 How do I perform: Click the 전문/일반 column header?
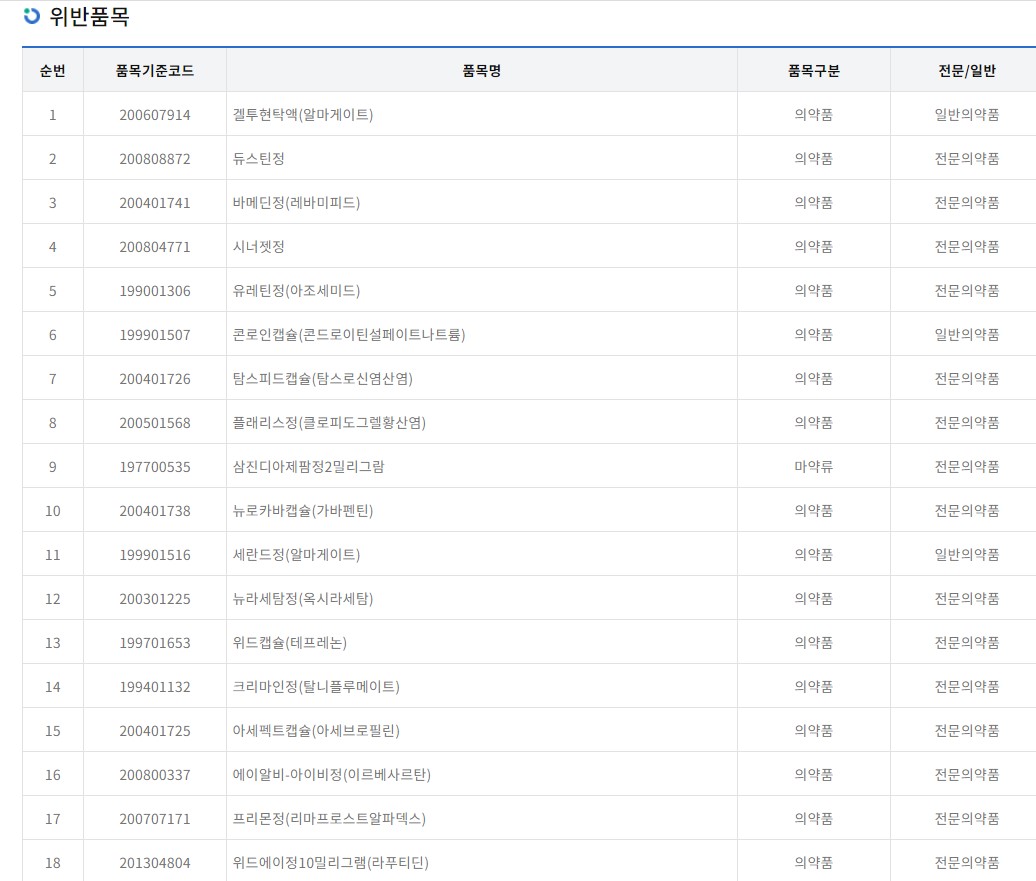[966, 71]
